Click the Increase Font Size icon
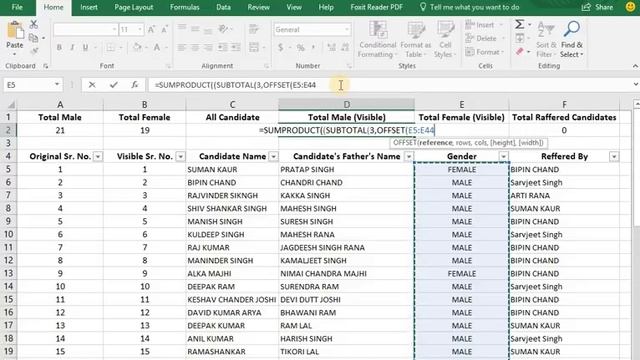This screenshot has width=640, height=360. click(x=151, y=29)
